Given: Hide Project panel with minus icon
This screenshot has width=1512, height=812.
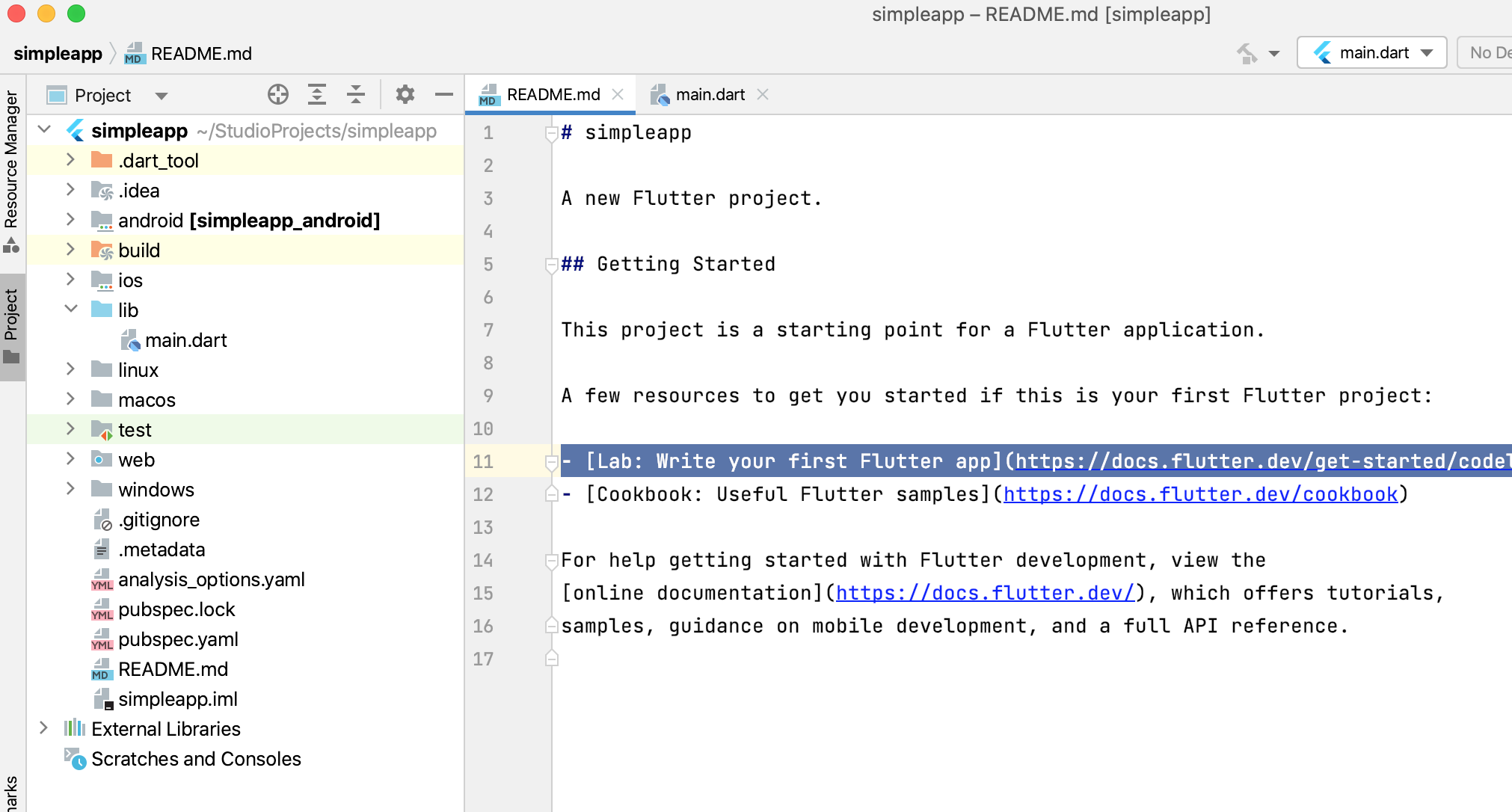Looking at the screenshot, I should (x=444, y=95).
